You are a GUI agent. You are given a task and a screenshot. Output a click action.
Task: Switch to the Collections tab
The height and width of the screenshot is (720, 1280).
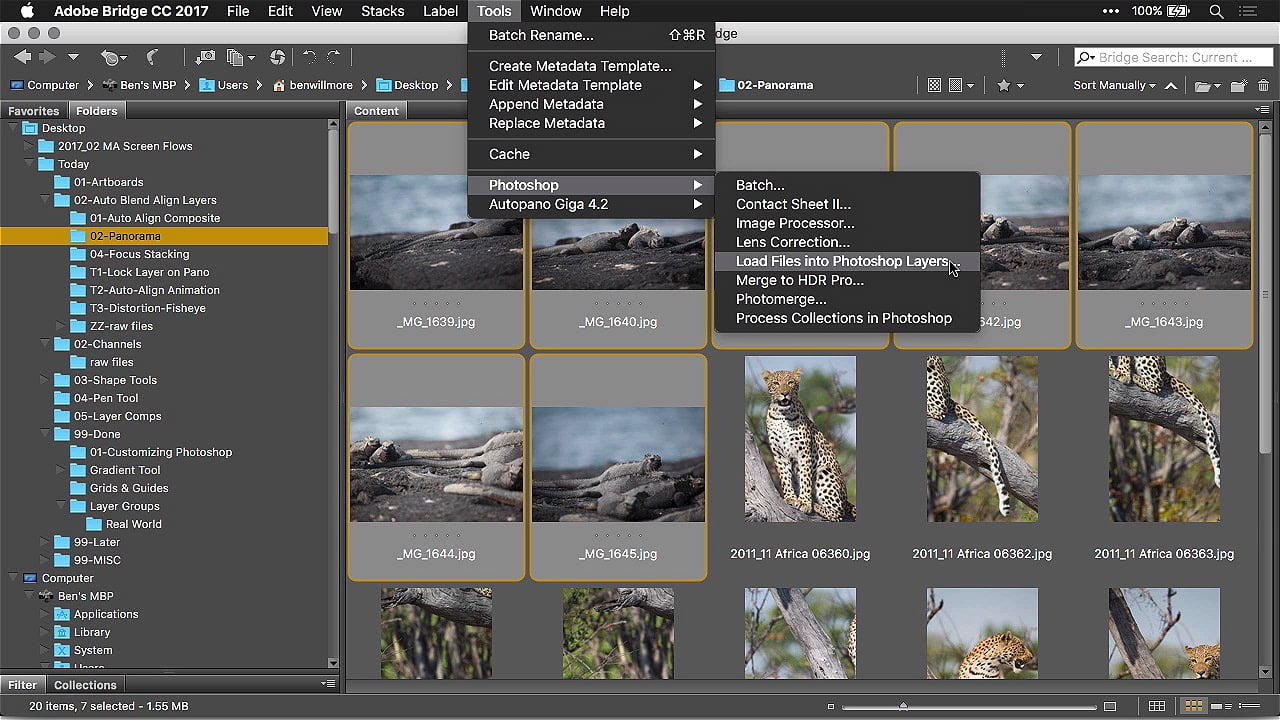pos(85,685)
